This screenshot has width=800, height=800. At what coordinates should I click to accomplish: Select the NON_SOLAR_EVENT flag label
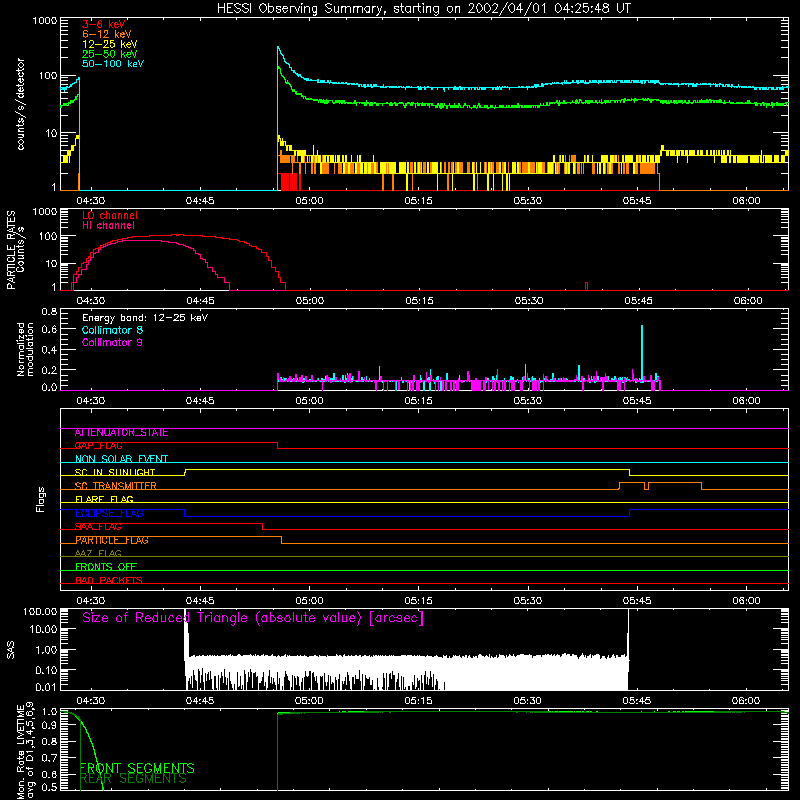click(121, 459)
